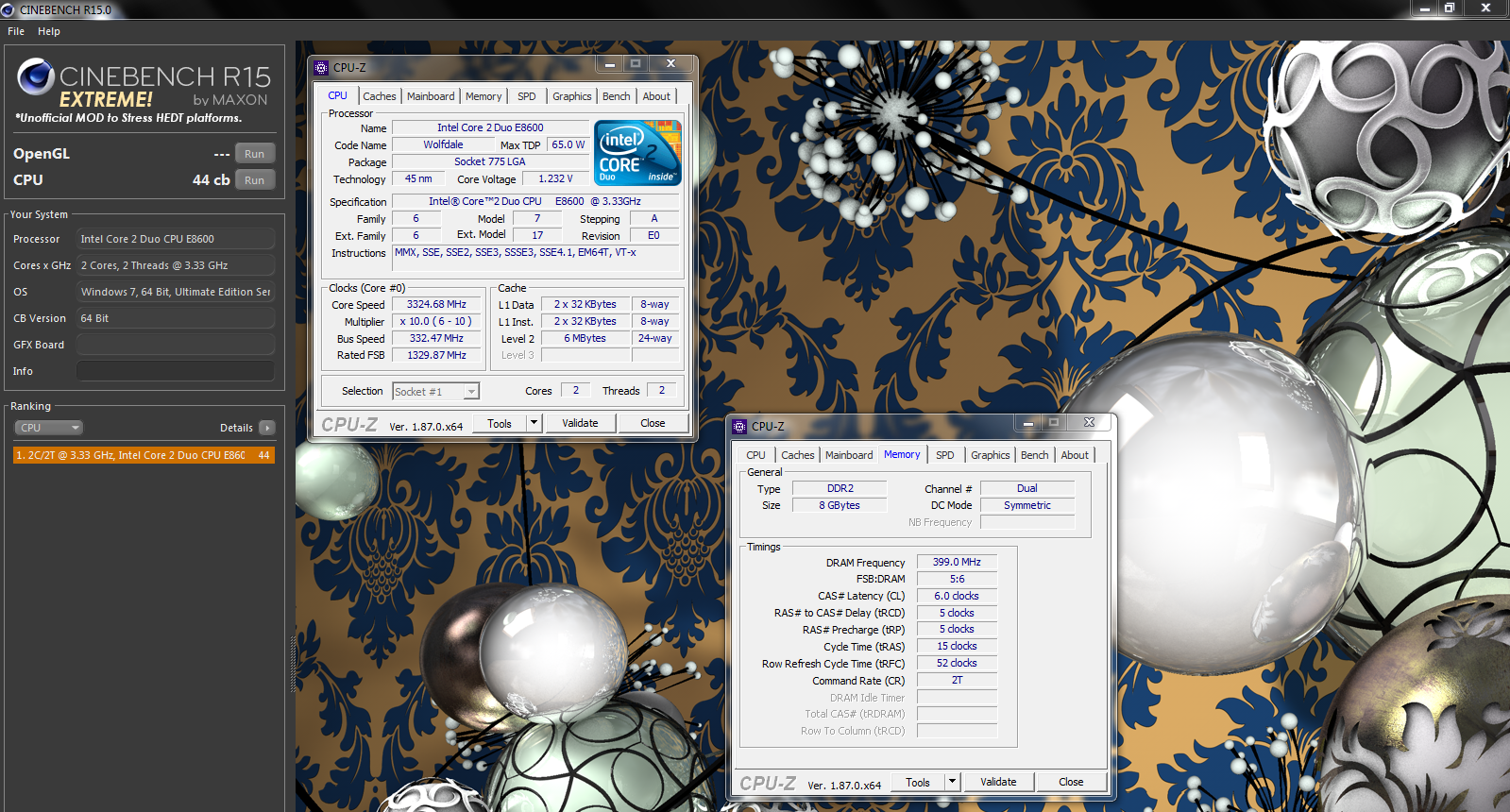Restore the Cinebench main window
1510x812 pixels.
coord(1450,8)
